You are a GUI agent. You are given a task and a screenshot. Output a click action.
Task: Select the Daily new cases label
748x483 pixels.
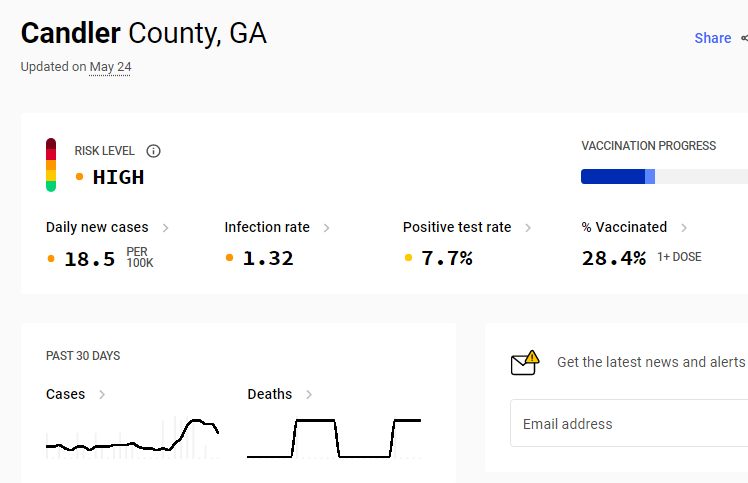tap(97, 227)
